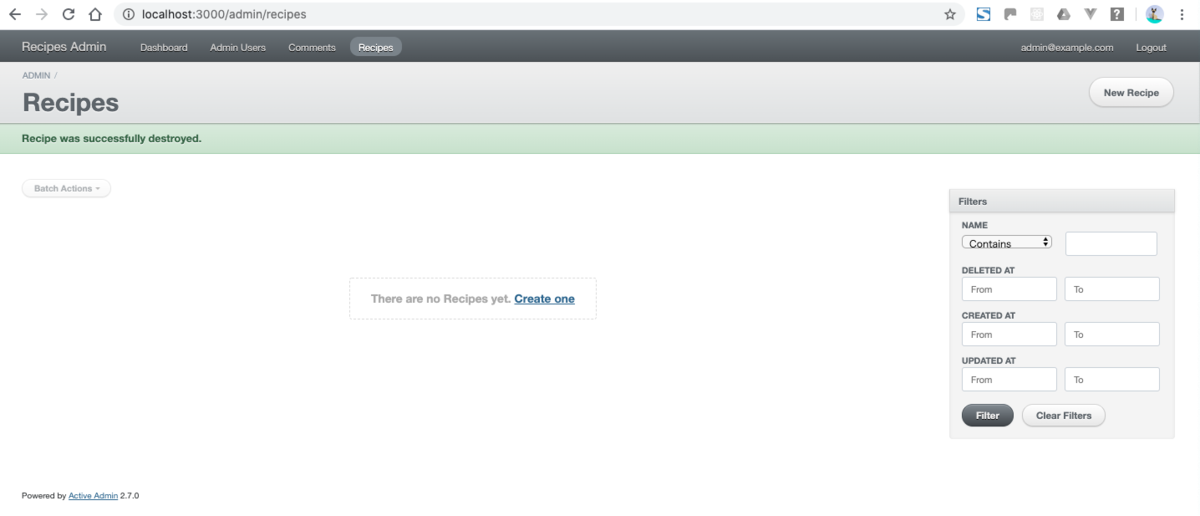
Task: Select the Recipes tab
Action: (x=376, y=47)
